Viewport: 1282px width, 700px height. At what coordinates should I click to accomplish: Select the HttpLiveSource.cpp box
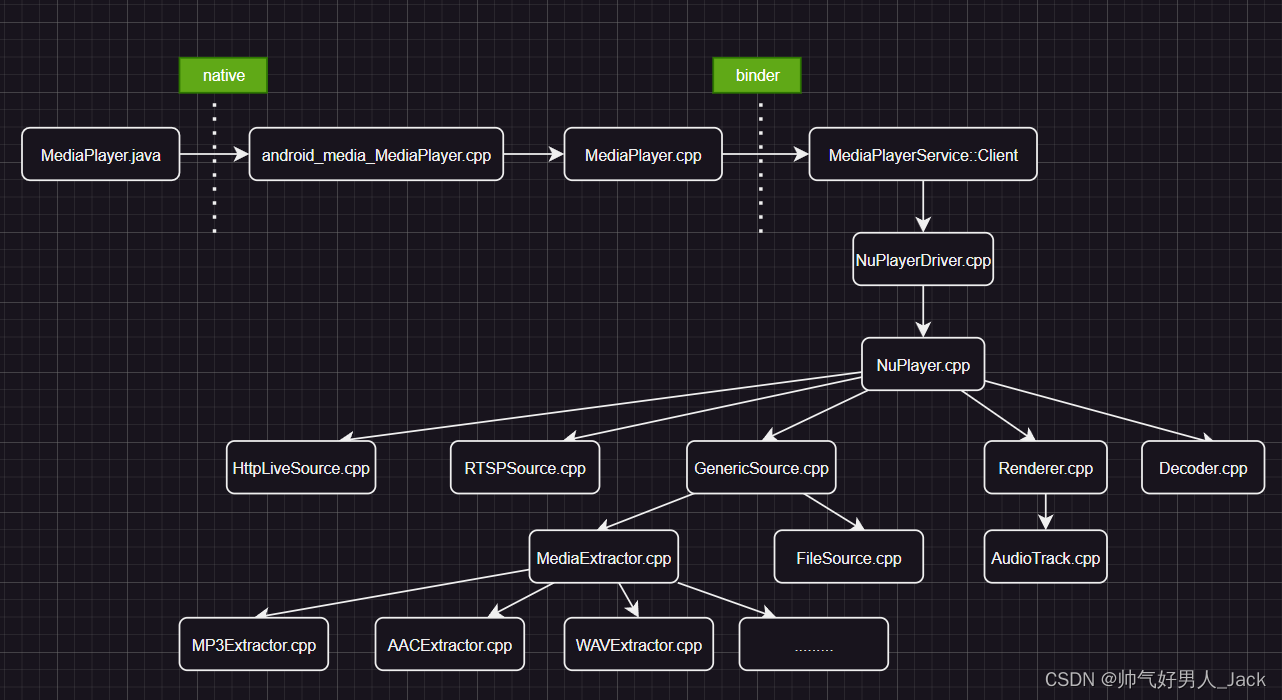[301, 467]
